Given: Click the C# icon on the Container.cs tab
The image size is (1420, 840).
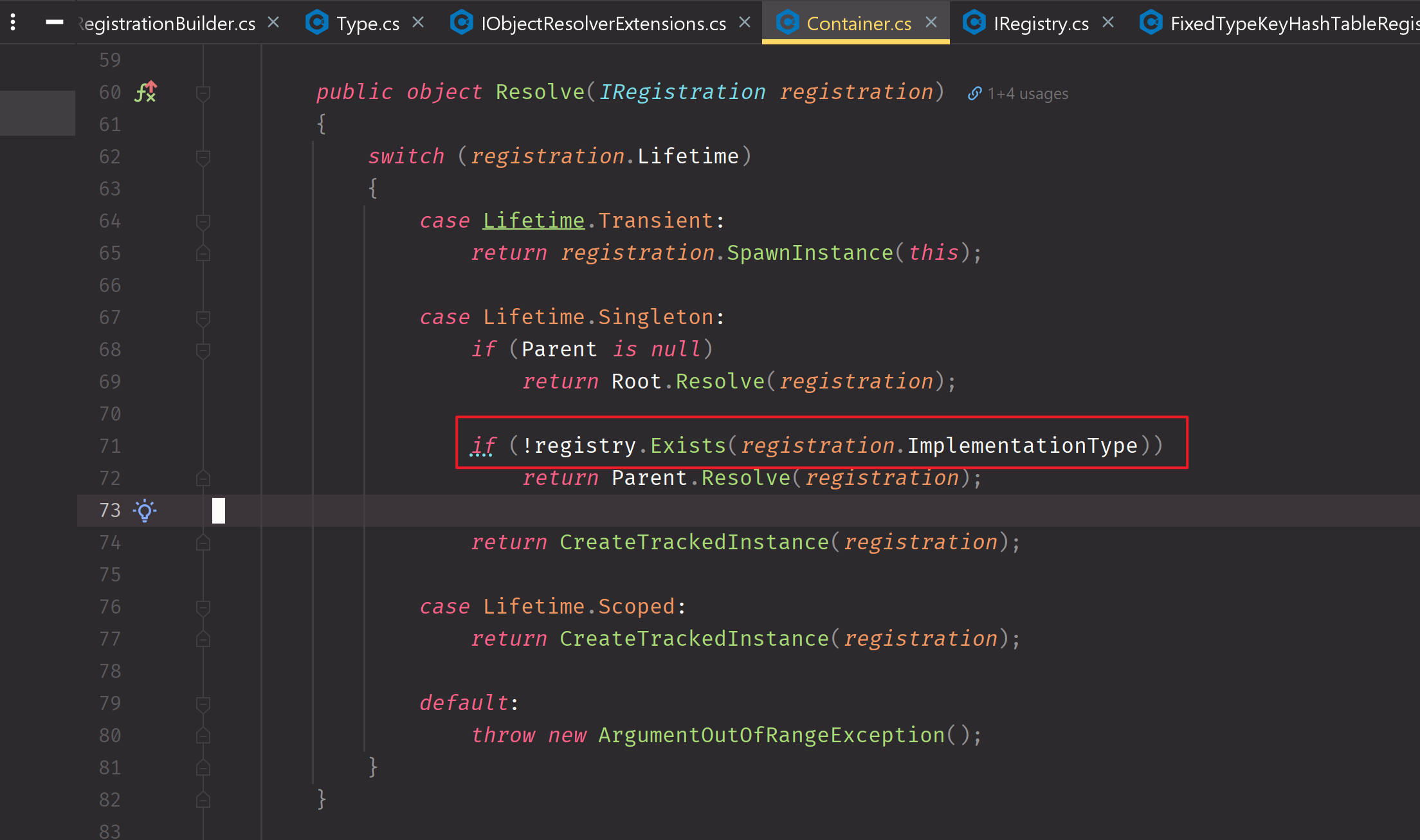Looking at the screenshot, I should coord(787,23).
